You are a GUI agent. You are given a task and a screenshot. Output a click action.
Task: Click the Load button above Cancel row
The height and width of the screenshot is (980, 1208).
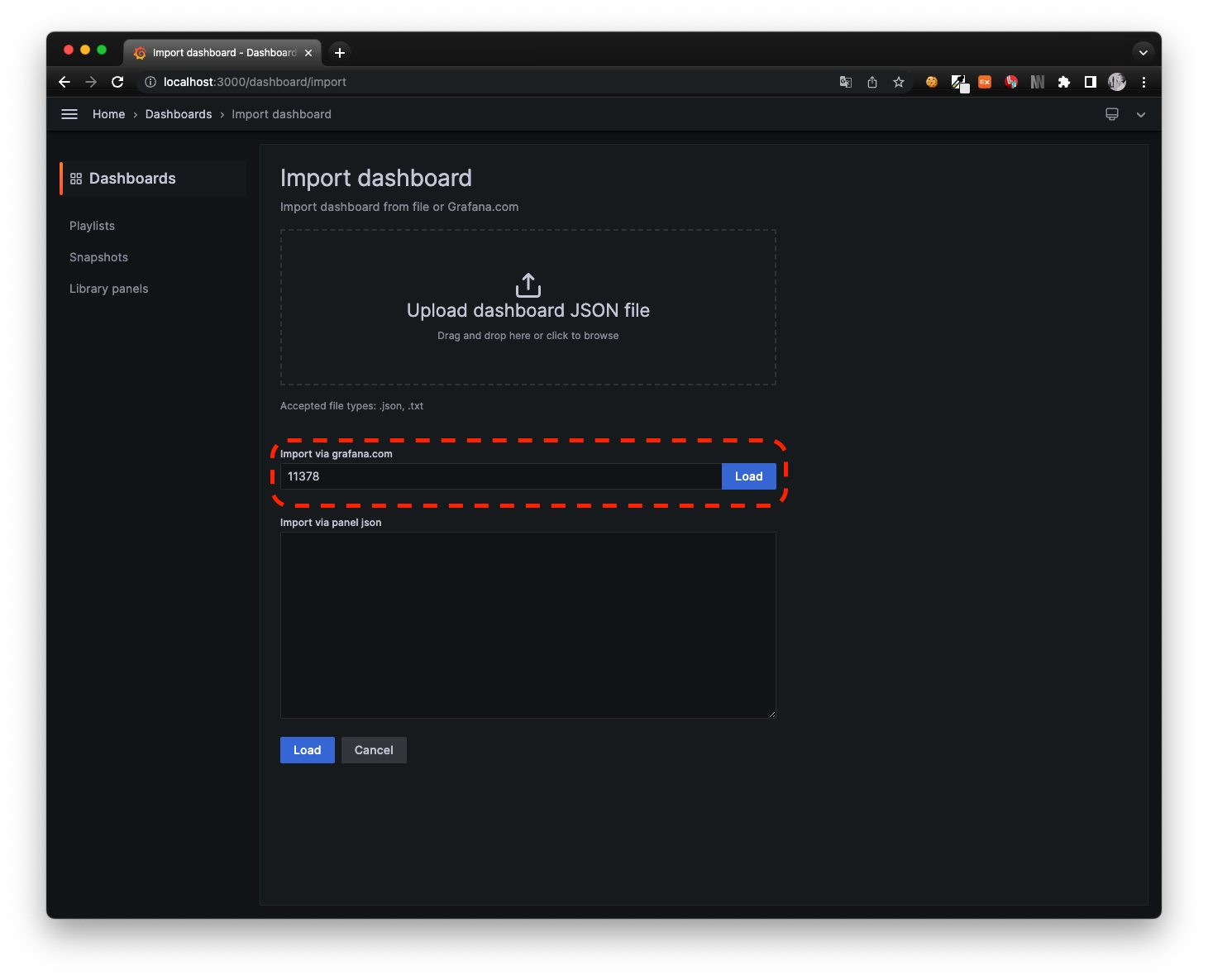[308, 750]
